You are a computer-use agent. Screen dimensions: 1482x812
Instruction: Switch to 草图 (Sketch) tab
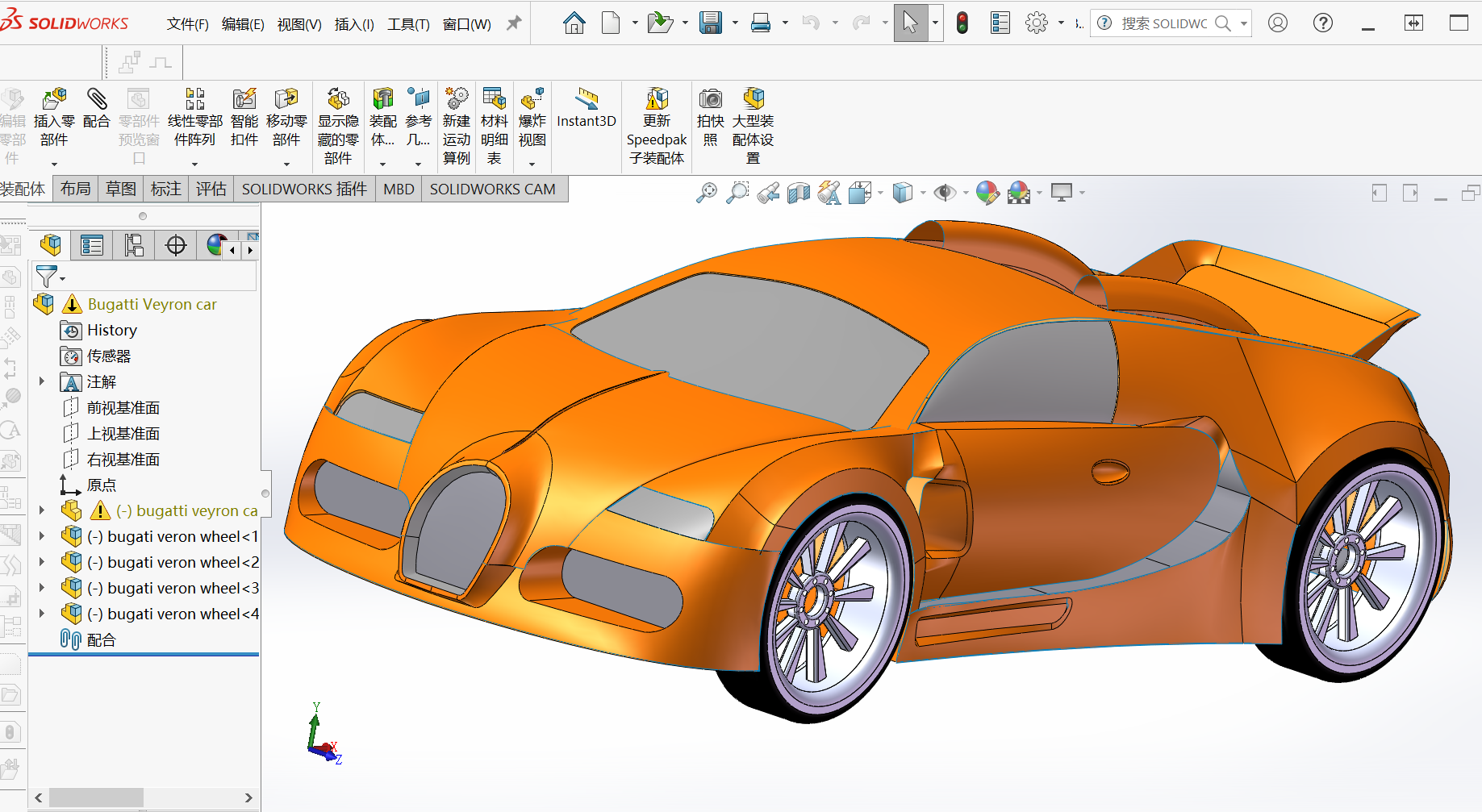pyautogui.click(x=121, y=189)
